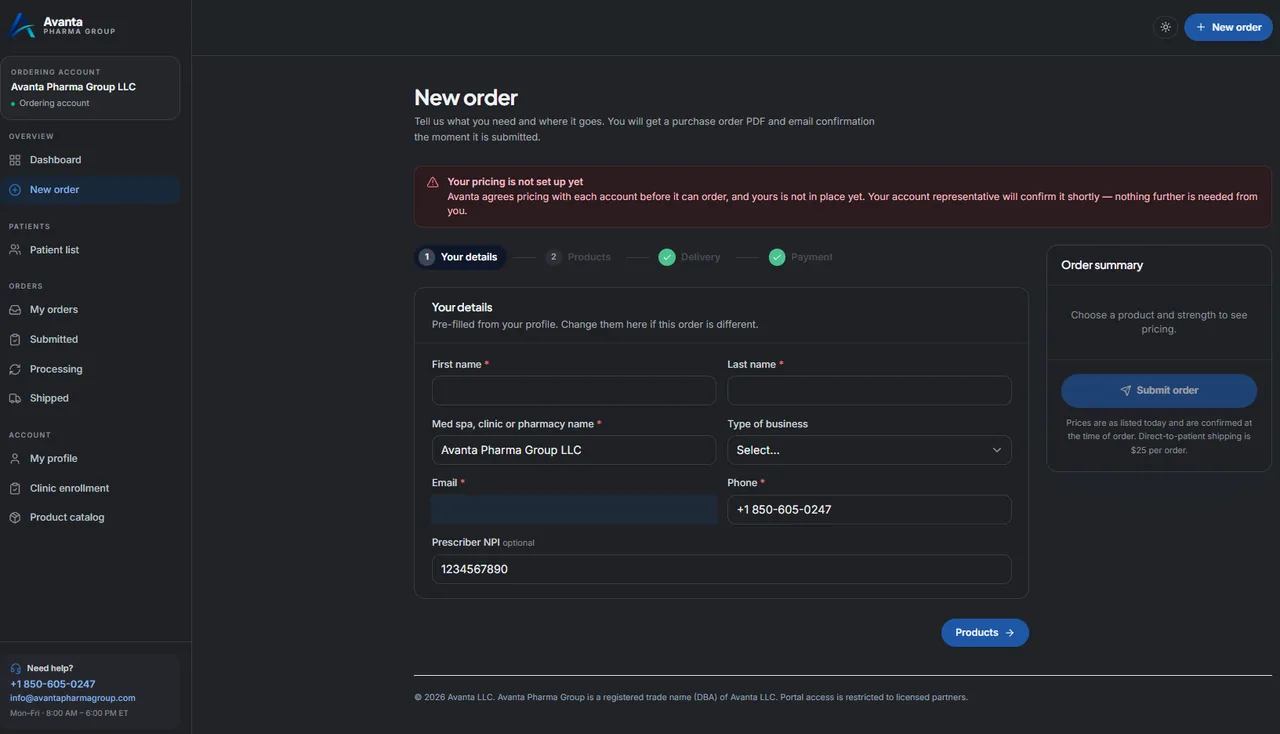Click into the Email field
This screenshot has height=734, width=1280.
pyautogui.click(x=574, y=509)
